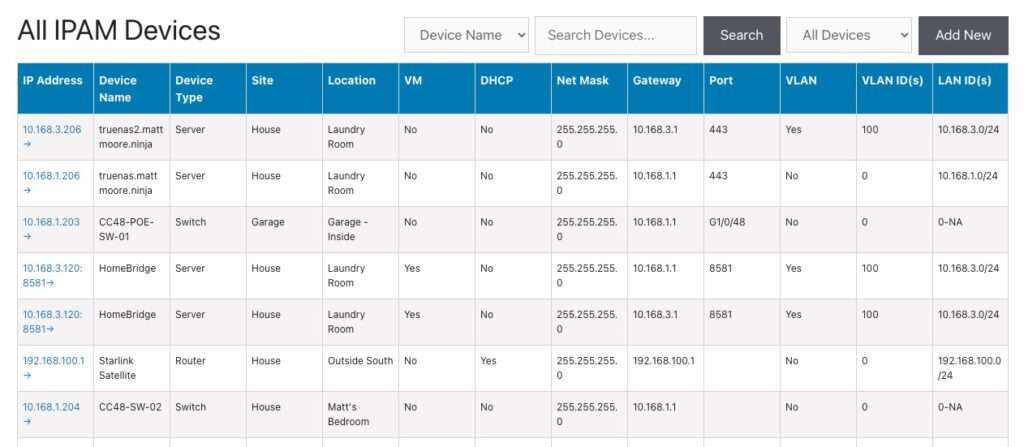Click the Site column header
This screenshot has width=1024, height=447.
(x=263, y=80)
